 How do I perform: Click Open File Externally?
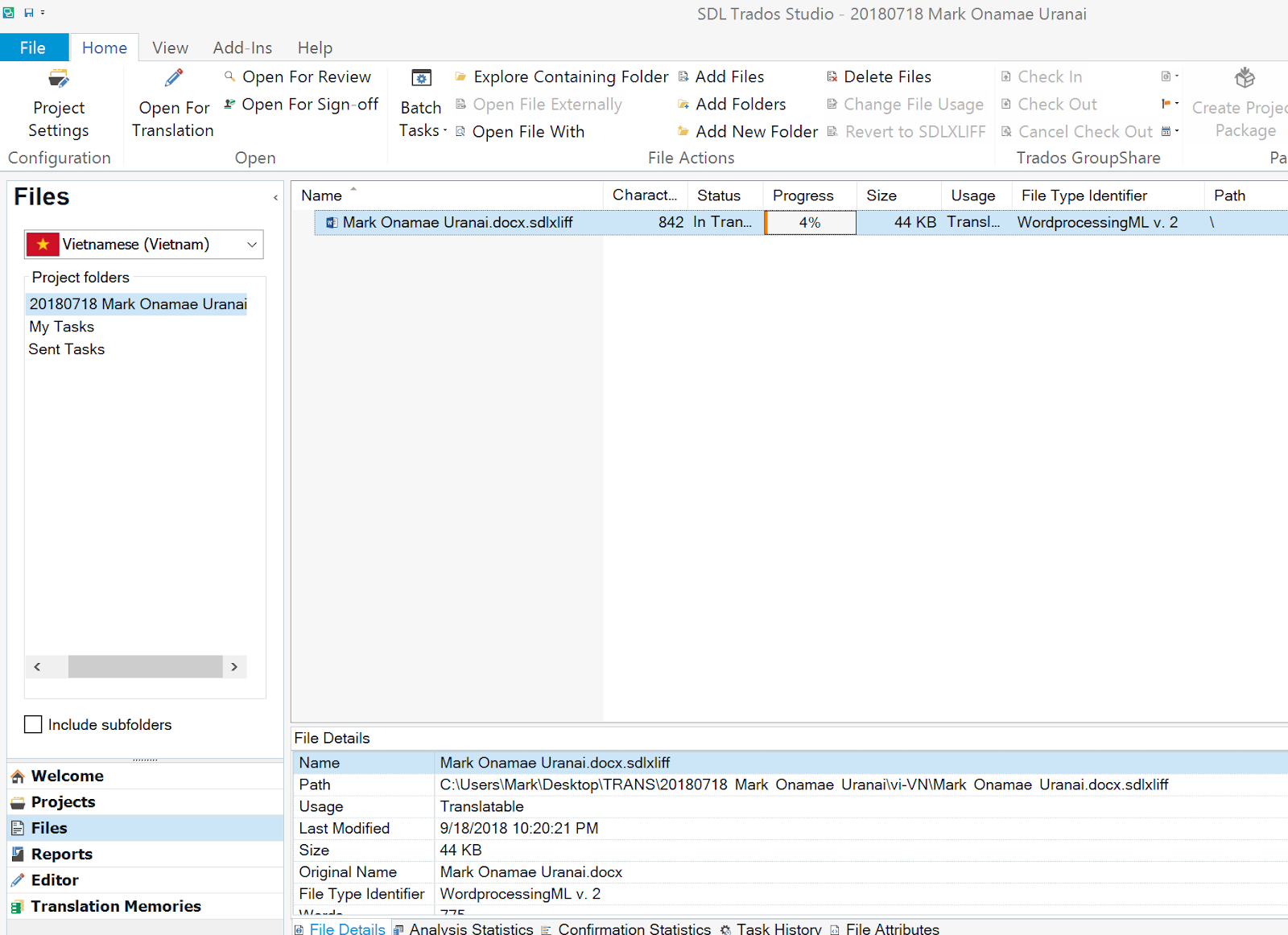[539, 105]
